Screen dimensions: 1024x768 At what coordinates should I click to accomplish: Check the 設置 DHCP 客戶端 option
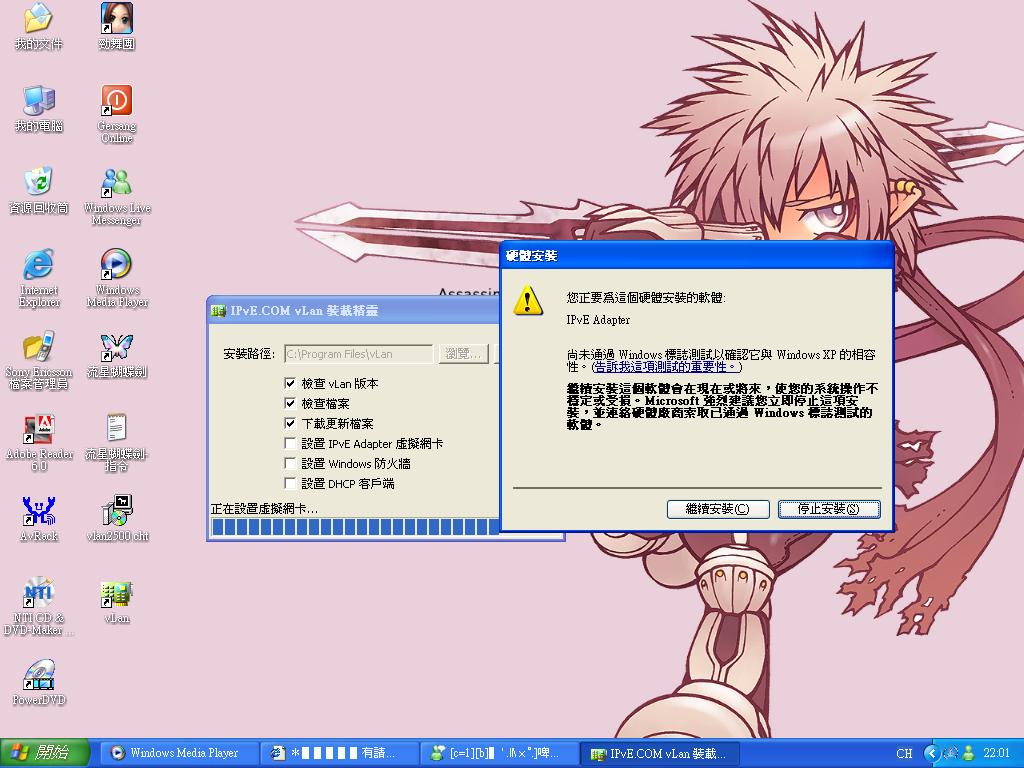(x=291, y=484)
